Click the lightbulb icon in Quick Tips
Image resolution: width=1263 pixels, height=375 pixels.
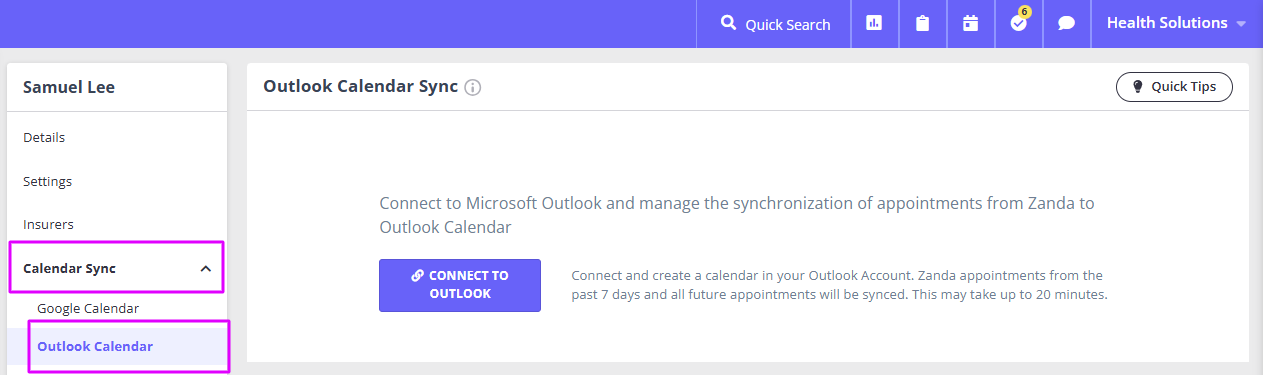pyautogui.click(x=1137, y=87)
